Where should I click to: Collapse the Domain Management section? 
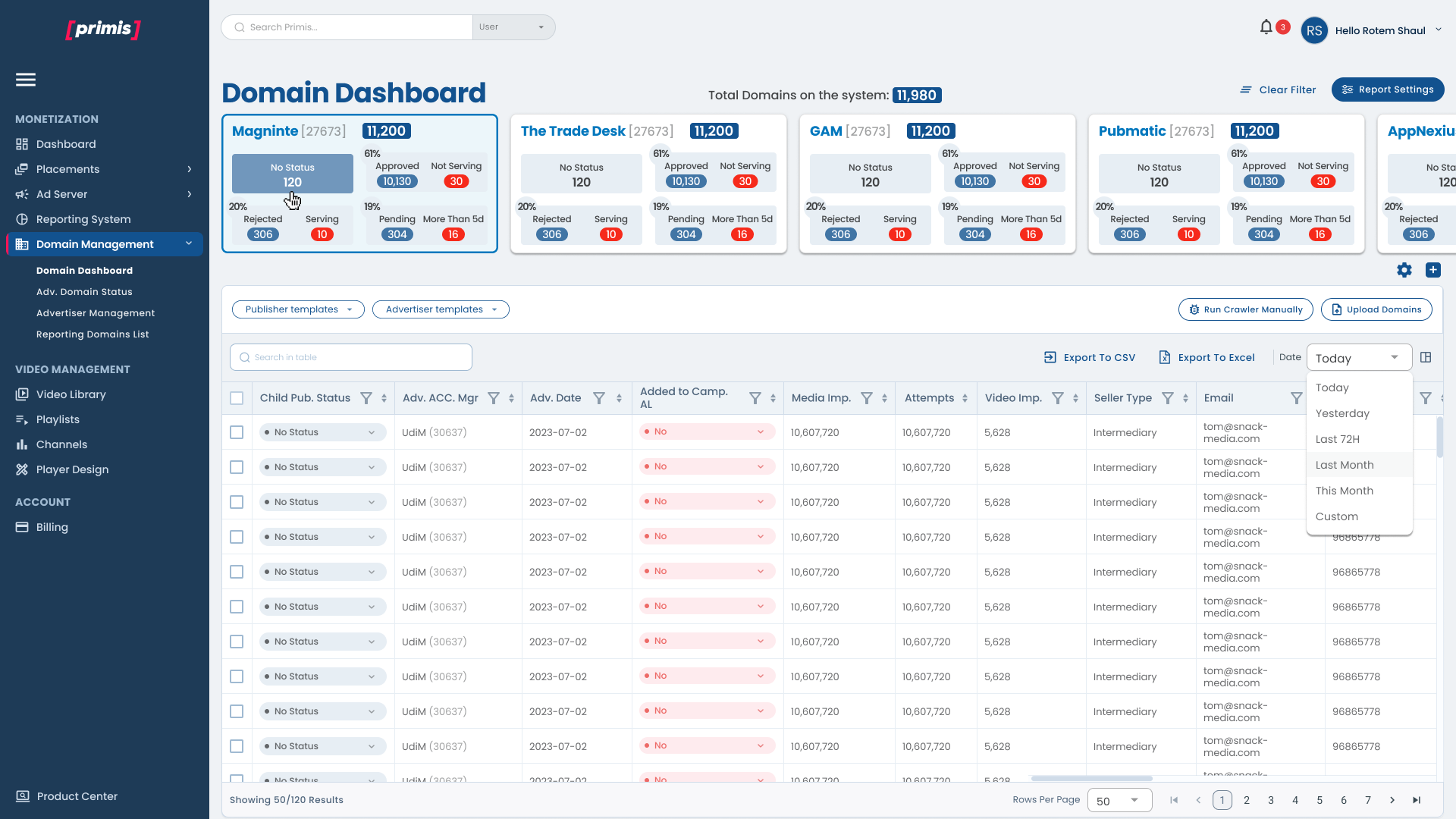(189, 243)
